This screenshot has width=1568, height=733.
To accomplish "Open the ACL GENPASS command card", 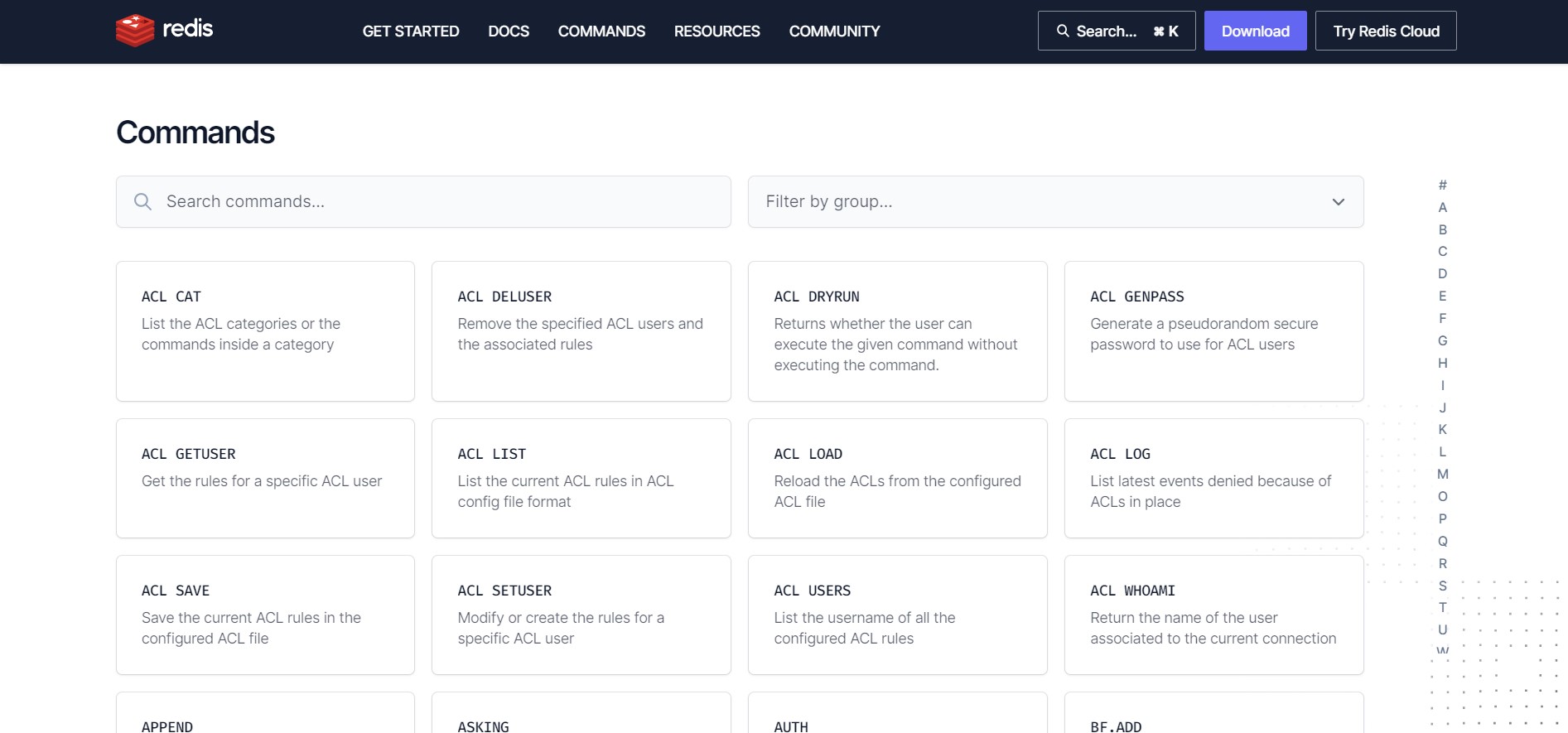I will tap(1213, 331).
